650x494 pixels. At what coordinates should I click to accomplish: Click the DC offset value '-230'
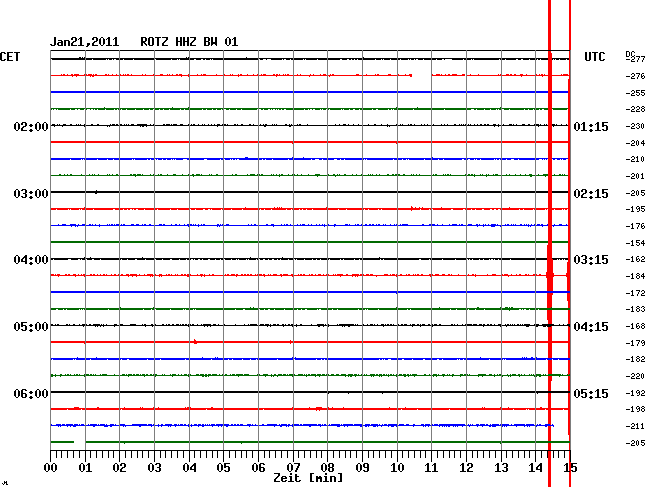pyautogui.click(x=635, y=126)
